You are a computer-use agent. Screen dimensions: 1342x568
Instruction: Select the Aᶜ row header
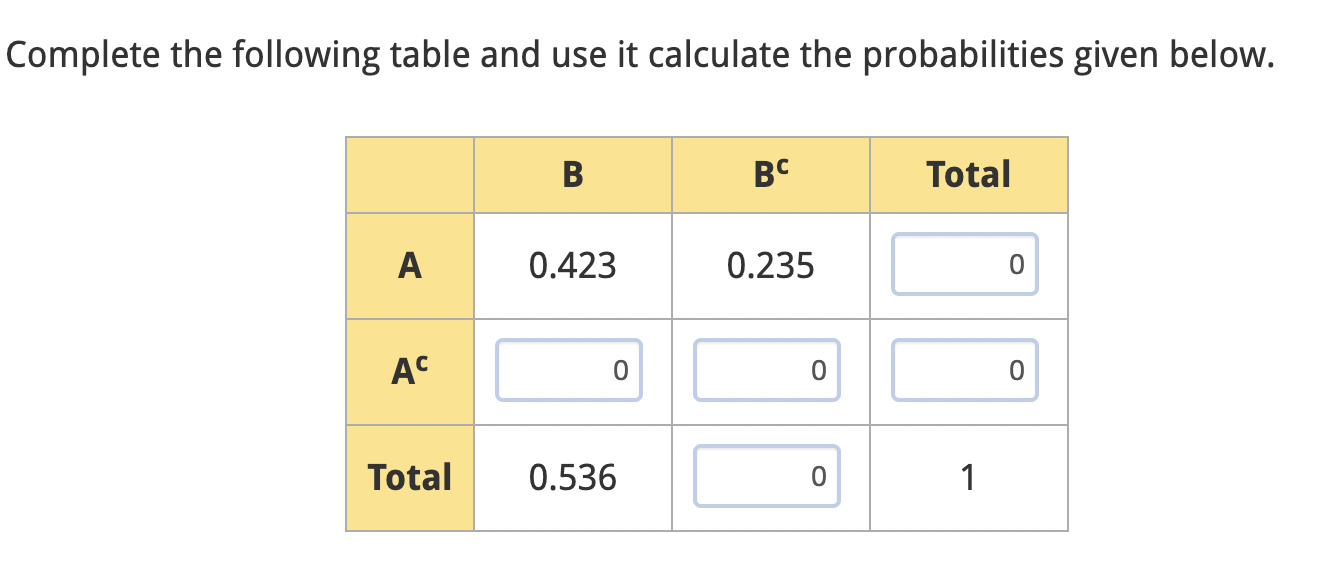[x=410, y=372]
